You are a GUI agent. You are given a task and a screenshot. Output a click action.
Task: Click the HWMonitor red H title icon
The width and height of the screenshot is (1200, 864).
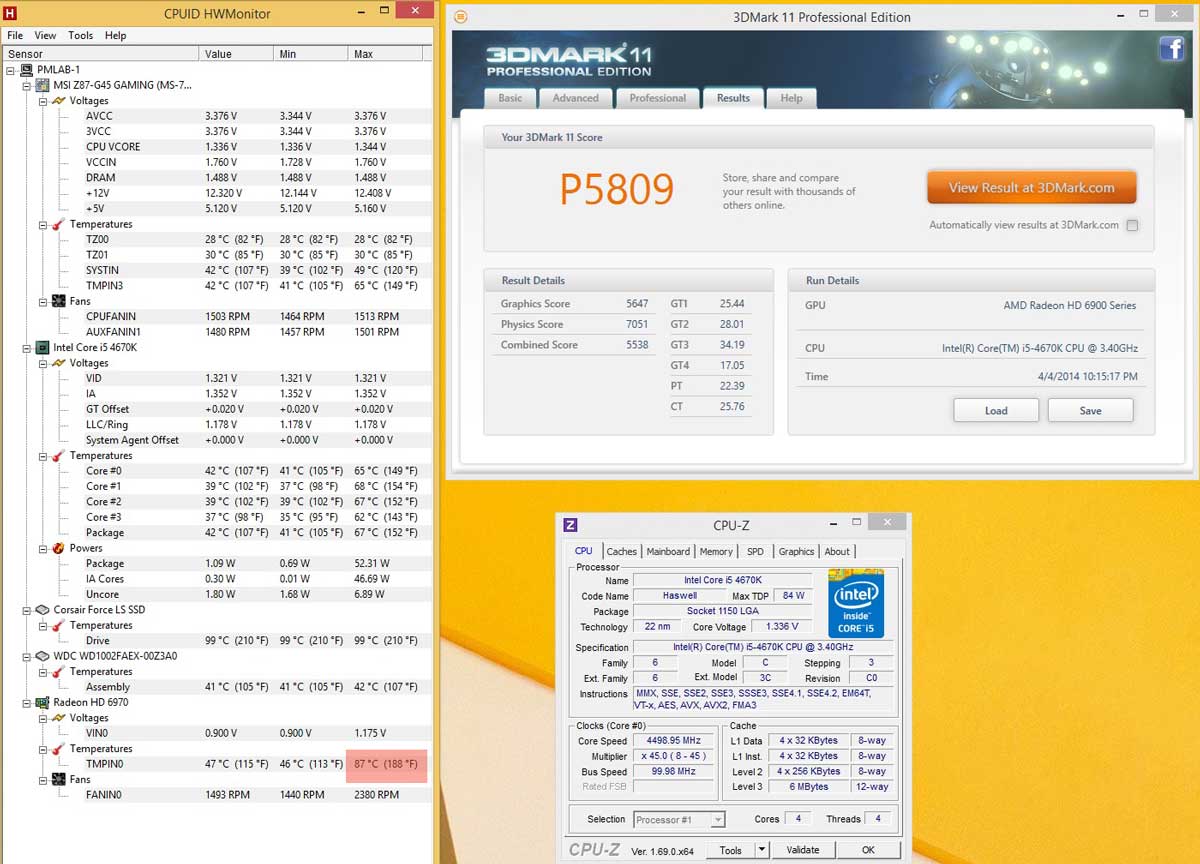click(11, 13)
